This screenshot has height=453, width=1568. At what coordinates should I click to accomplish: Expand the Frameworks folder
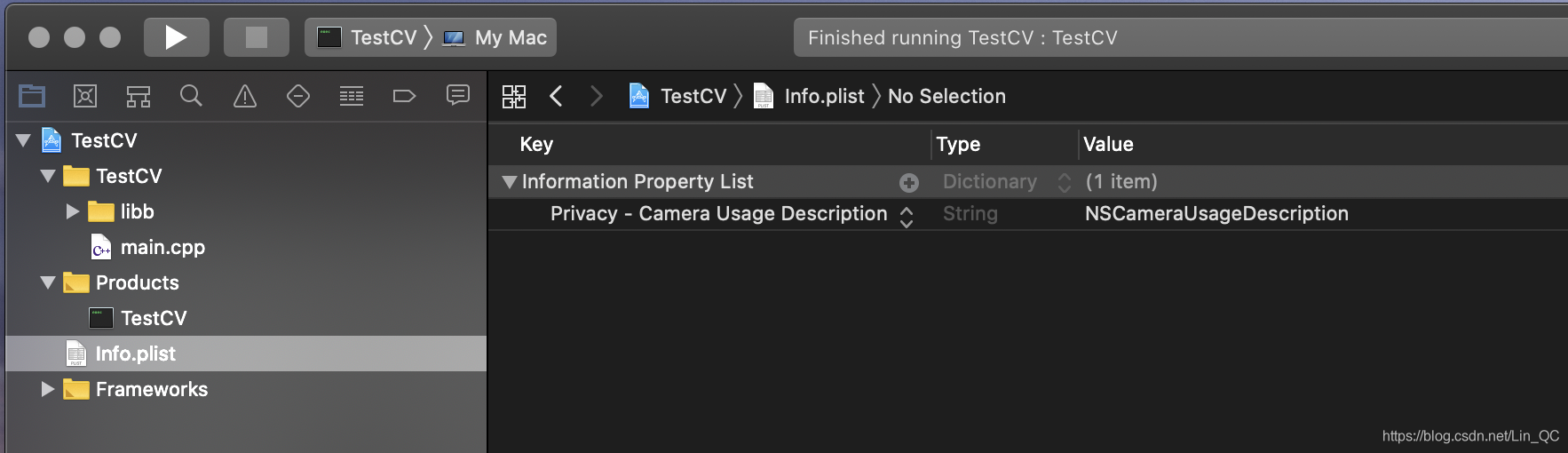(x=48, y=389)
